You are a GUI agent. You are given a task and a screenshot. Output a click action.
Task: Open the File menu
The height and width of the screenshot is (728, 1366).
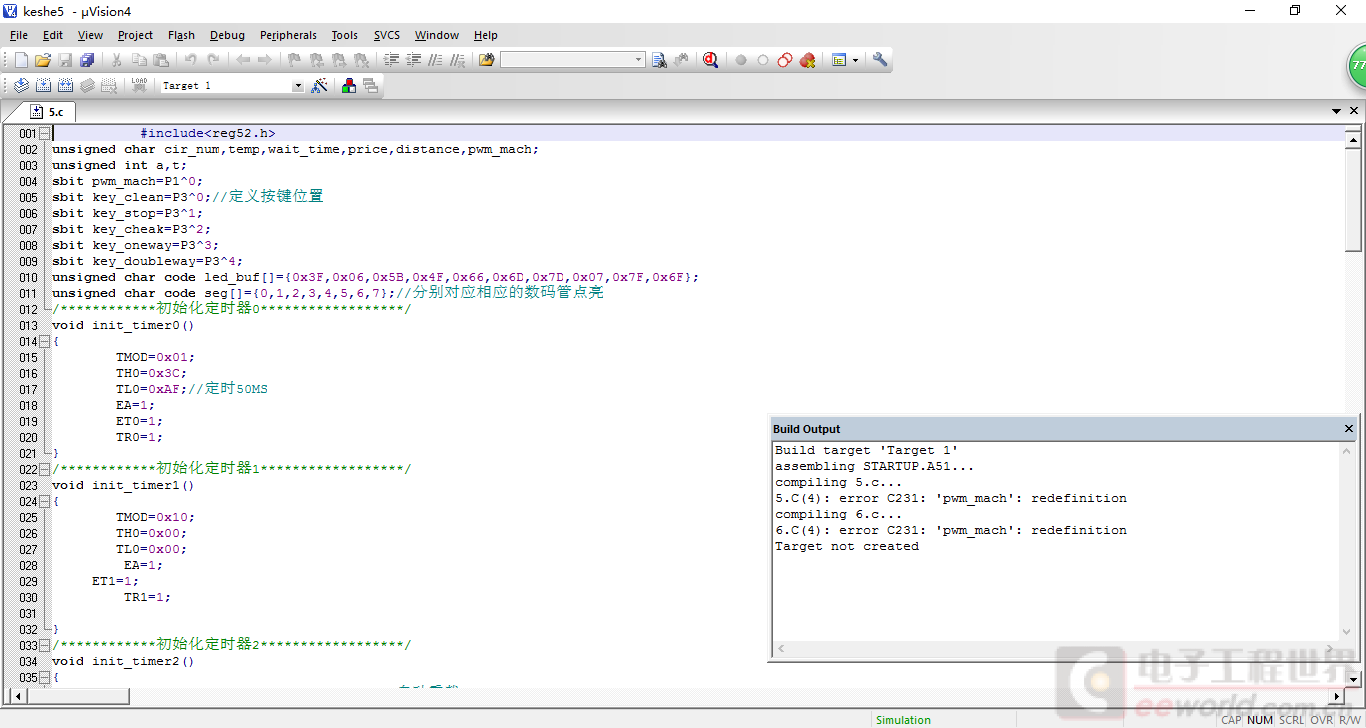[19, 35]
